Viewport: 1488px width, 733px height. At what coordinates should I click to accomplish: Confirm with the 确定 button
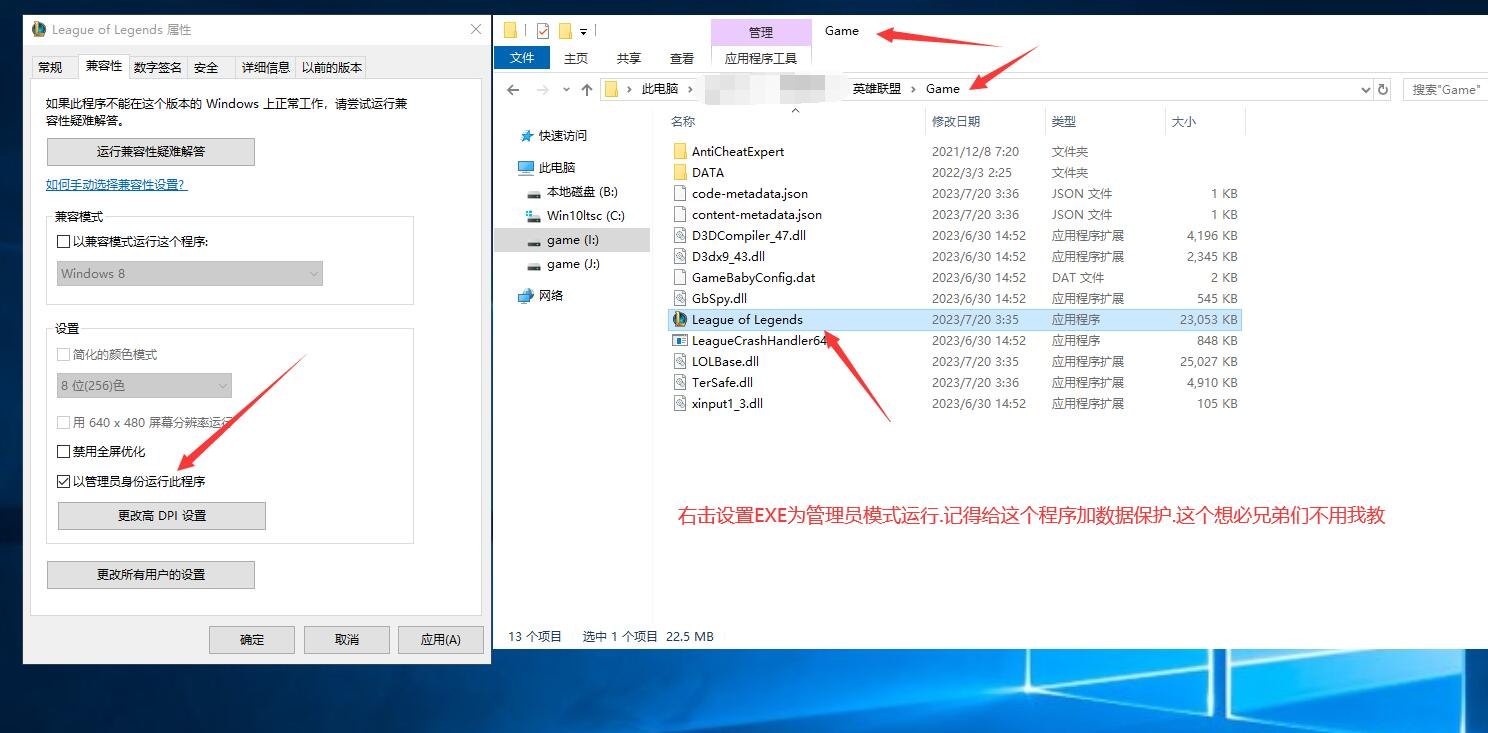point(252,640)
